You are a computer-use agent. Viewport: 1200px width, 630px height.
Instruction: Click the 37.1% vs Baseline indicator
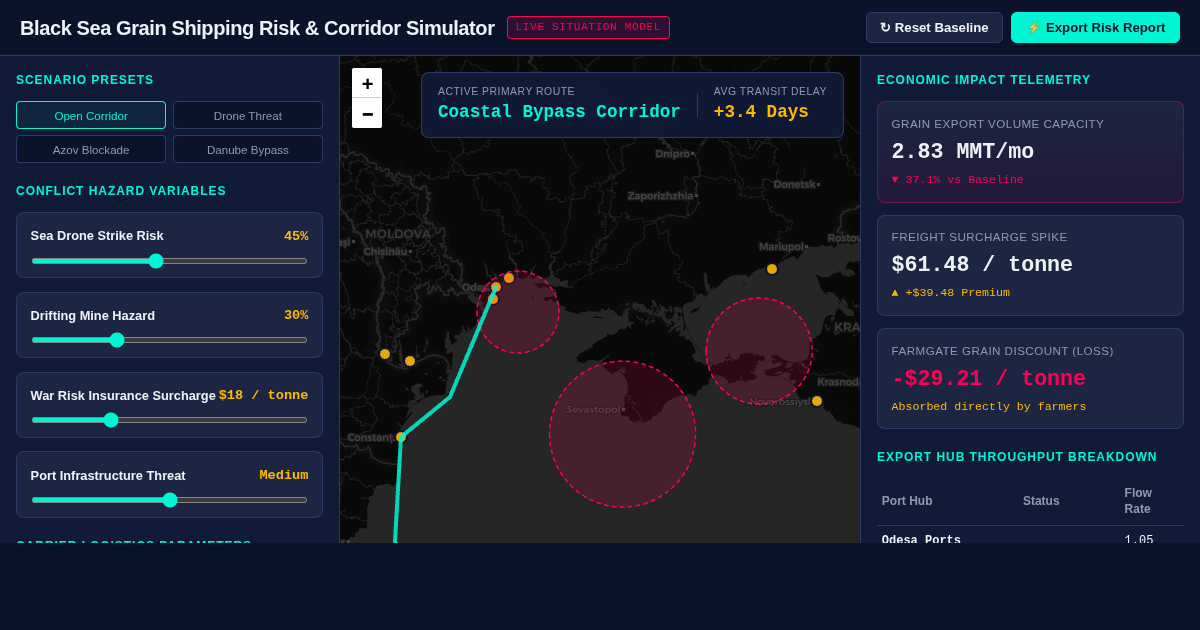click(958, 180)
